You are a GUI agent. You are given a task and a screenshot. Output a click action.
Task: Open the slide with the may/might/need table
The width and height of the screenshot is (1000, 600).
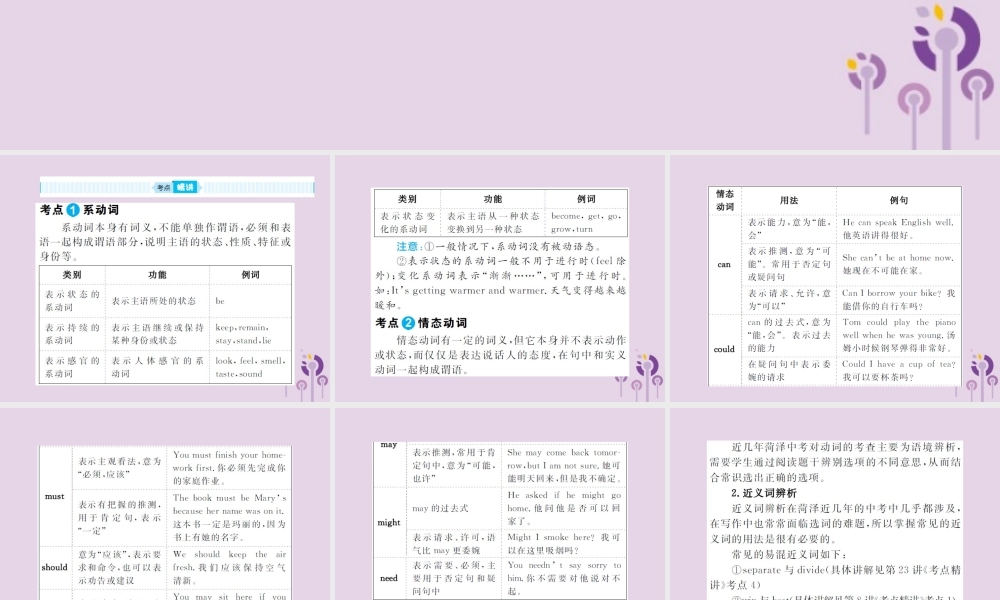[500, 504]
